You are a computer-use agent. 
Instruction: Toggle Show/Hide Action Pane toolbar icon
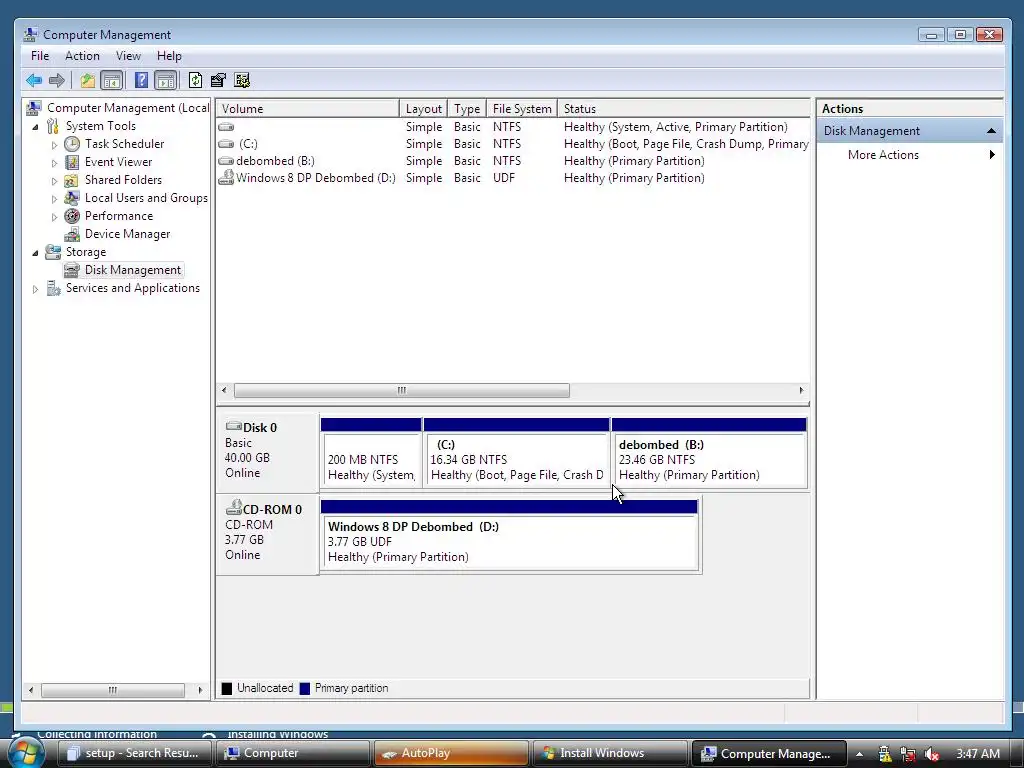tap(166, 80)
